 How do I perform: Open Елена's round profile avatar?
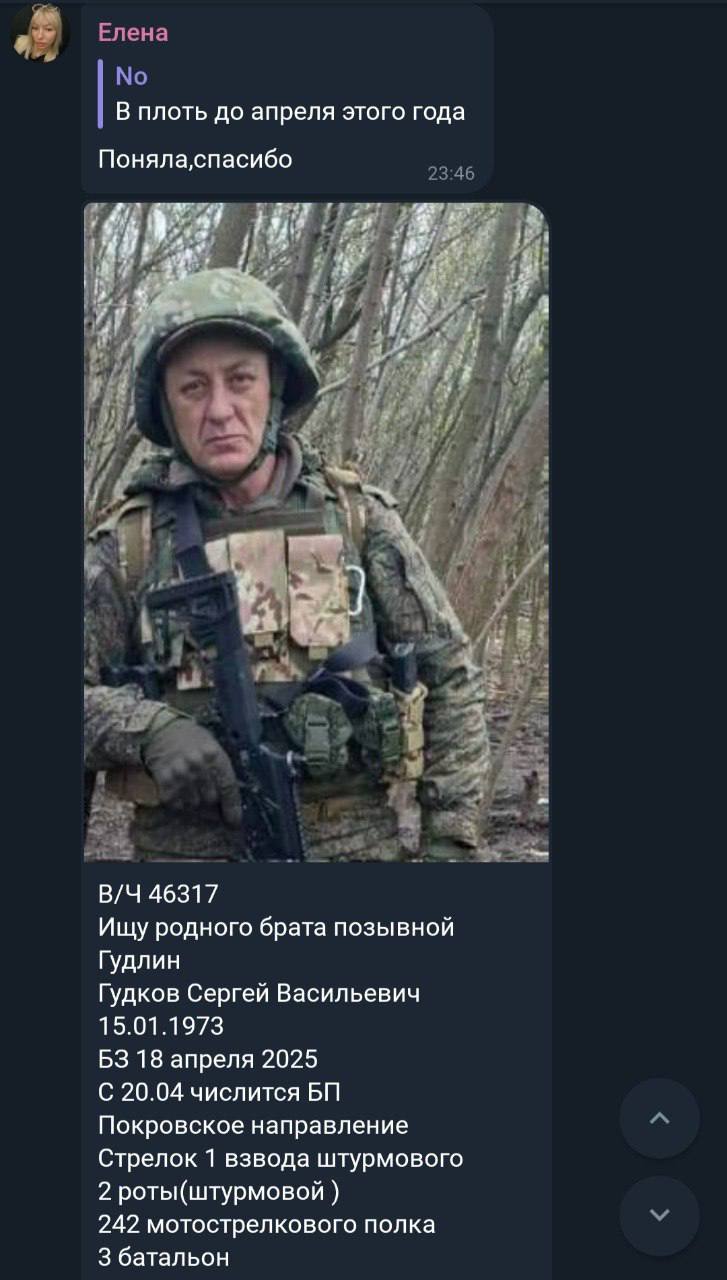41,33
